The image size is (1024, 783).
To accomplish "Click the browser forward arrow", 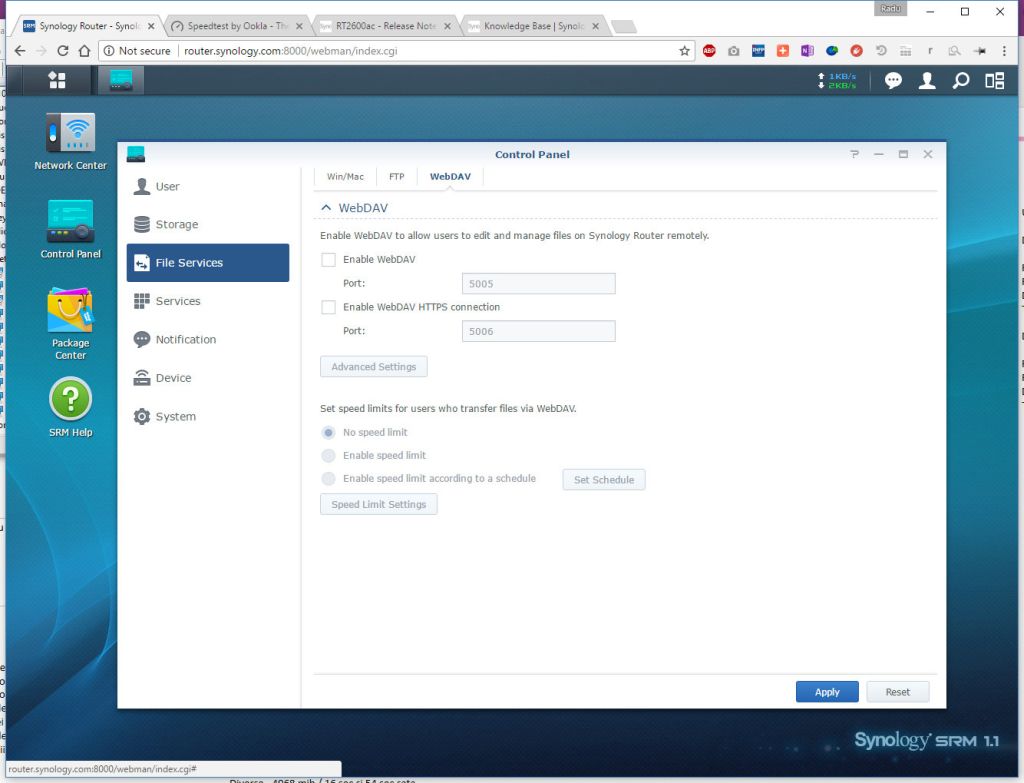I will point(42,51).
